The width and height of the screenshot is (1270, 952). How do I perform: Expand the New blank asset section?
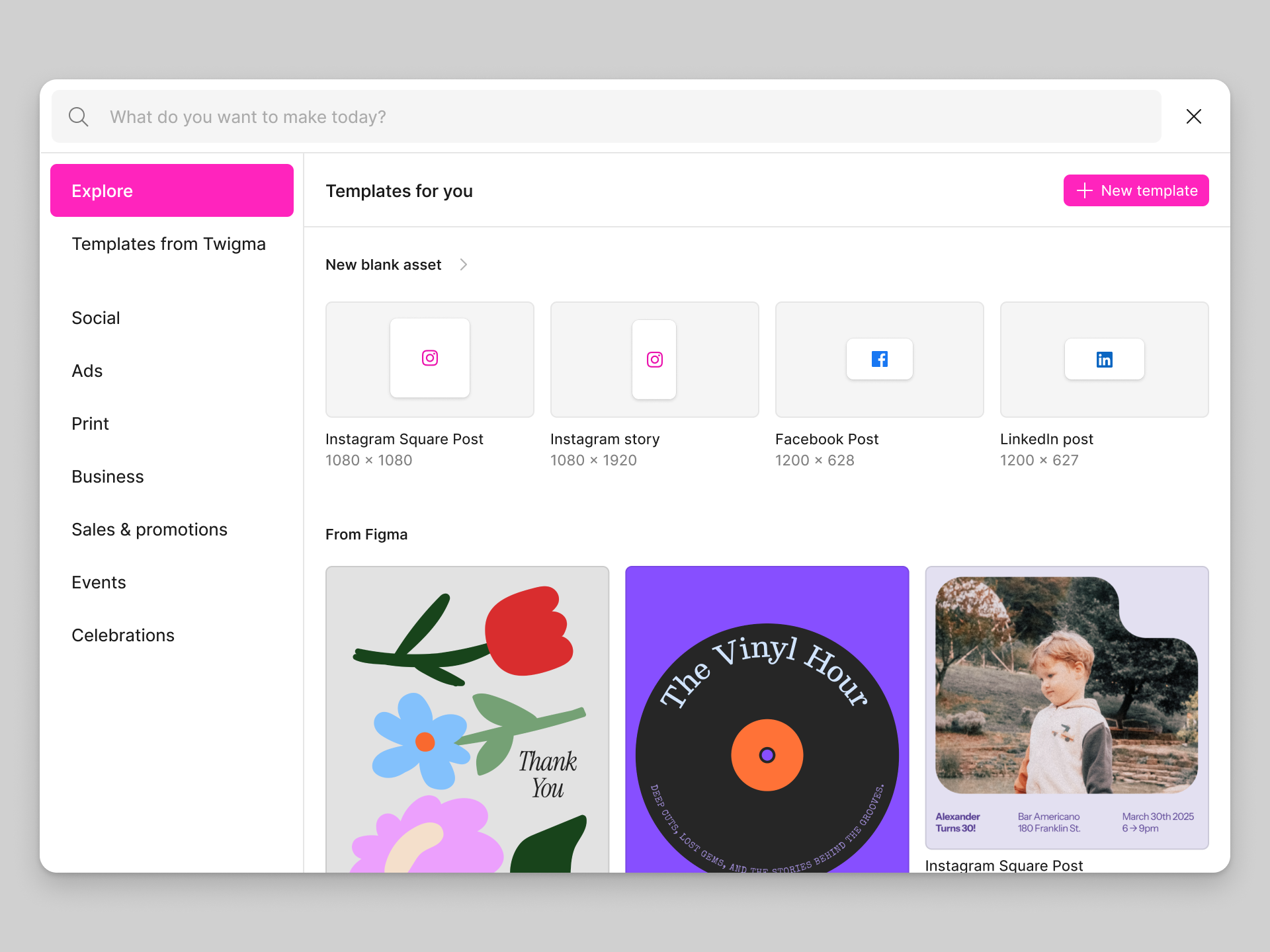(x=383, y=264)
